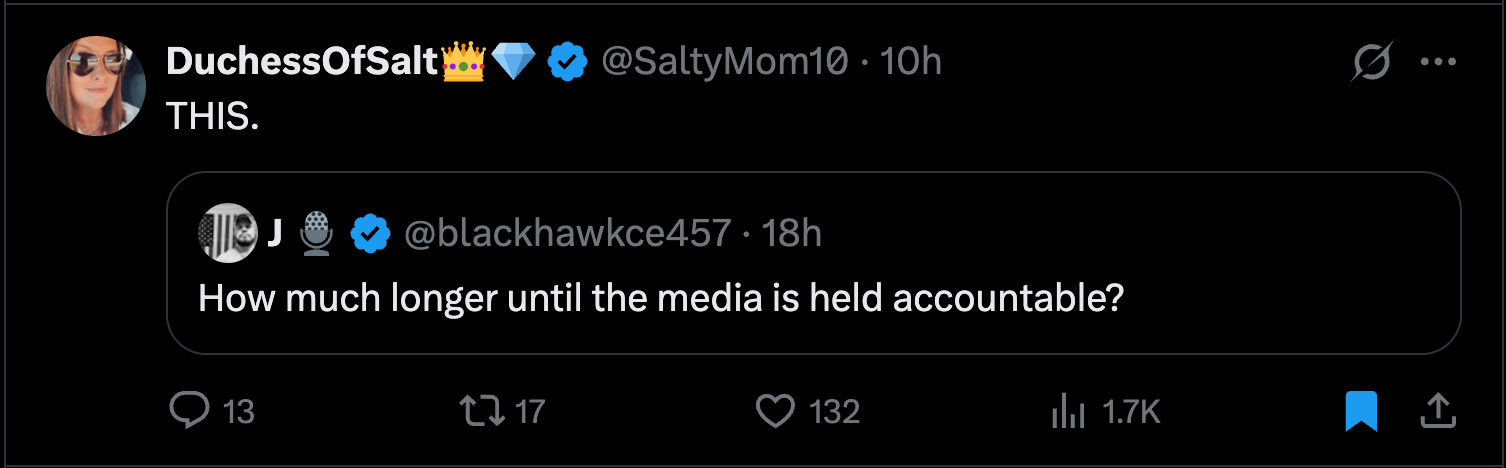Open DuchessOfSalt profile avatar photo
1506x468 pixels.
pos(97,86)
